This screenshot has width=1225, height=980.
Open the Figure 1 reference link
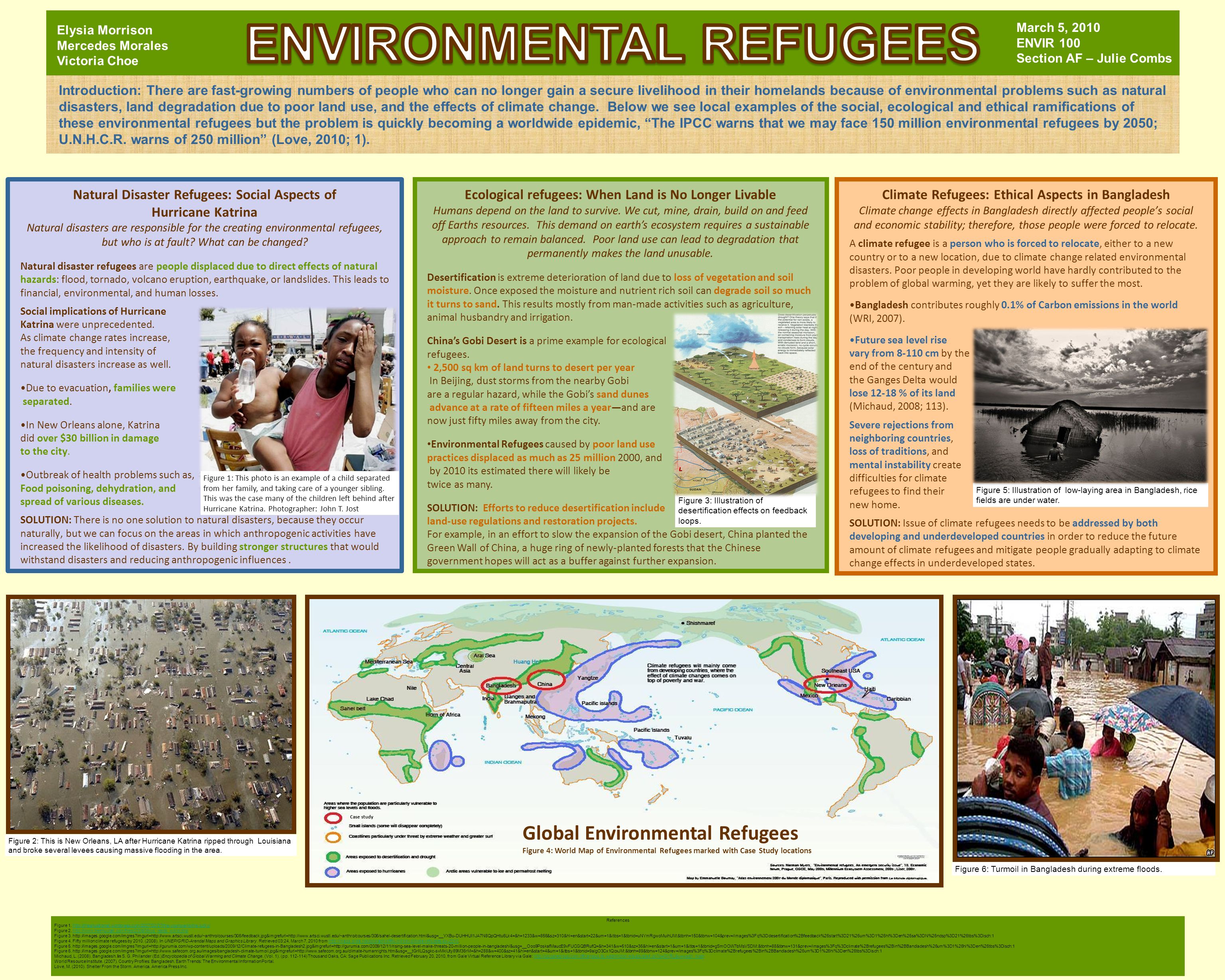[x=142, y=925]
